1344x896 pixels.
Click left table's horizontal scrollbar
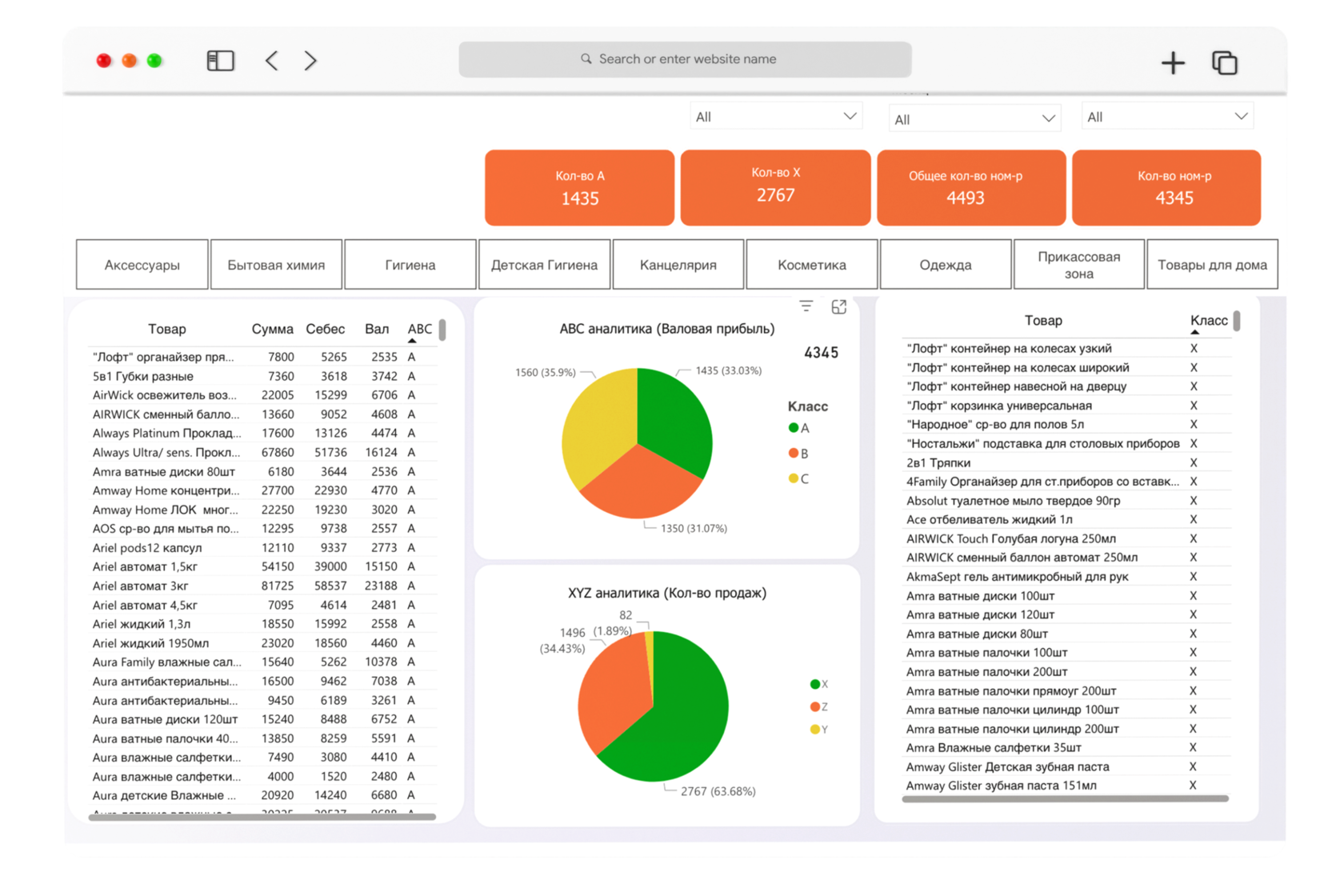(262, 817)
